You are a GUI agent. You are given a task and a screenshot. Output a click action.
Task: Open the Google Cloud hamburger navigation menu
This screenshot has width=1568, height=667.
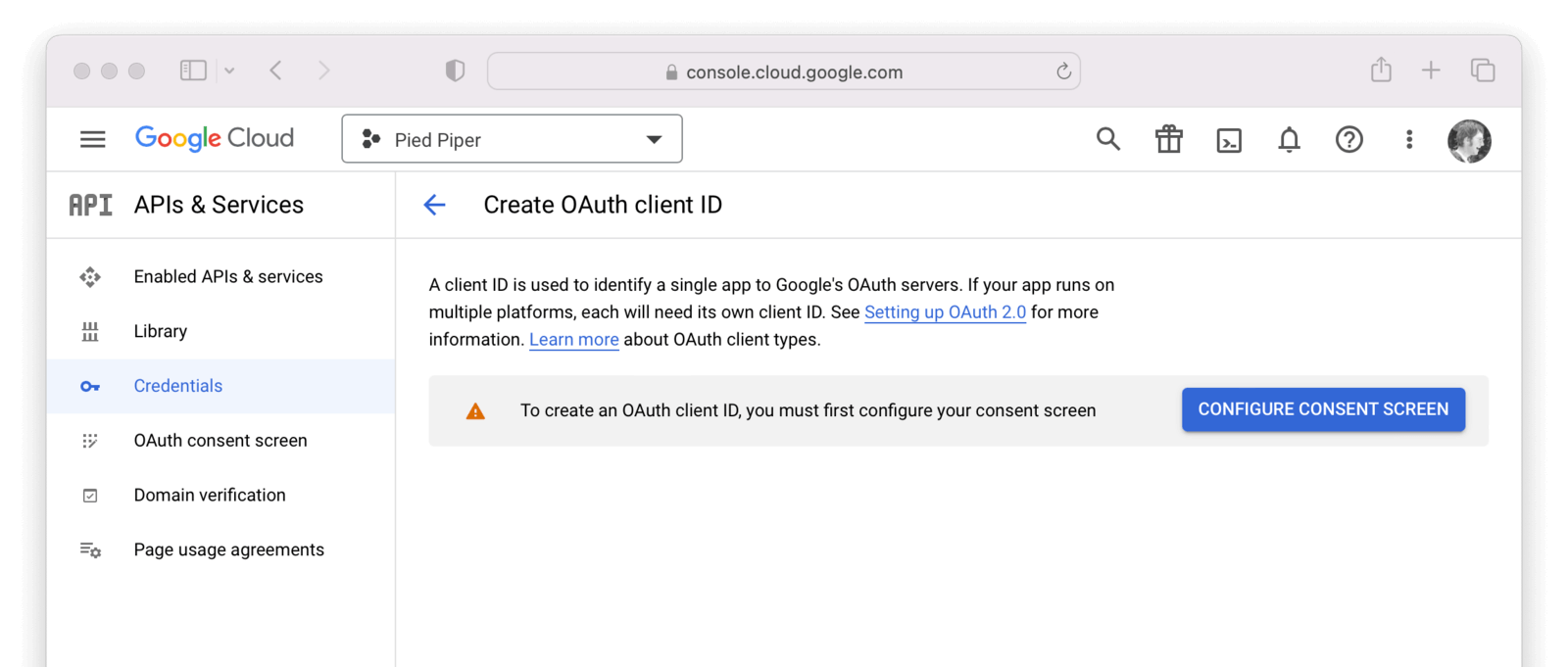point(93,139)
